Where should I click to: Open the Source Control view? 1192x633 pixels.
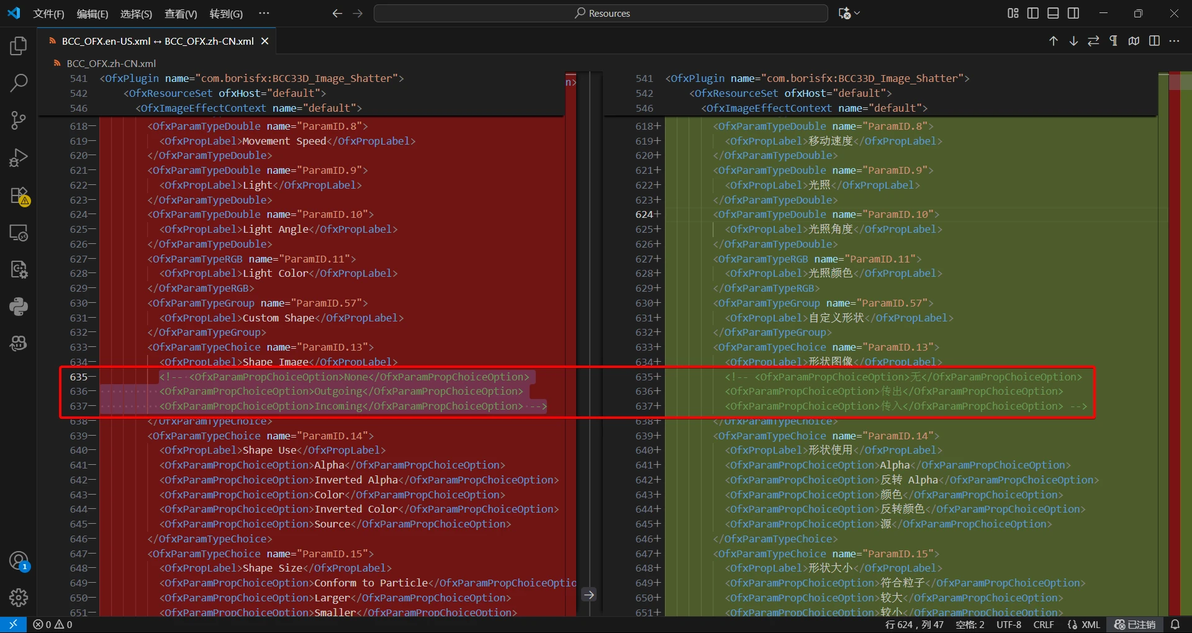click(x=18, y=120)
